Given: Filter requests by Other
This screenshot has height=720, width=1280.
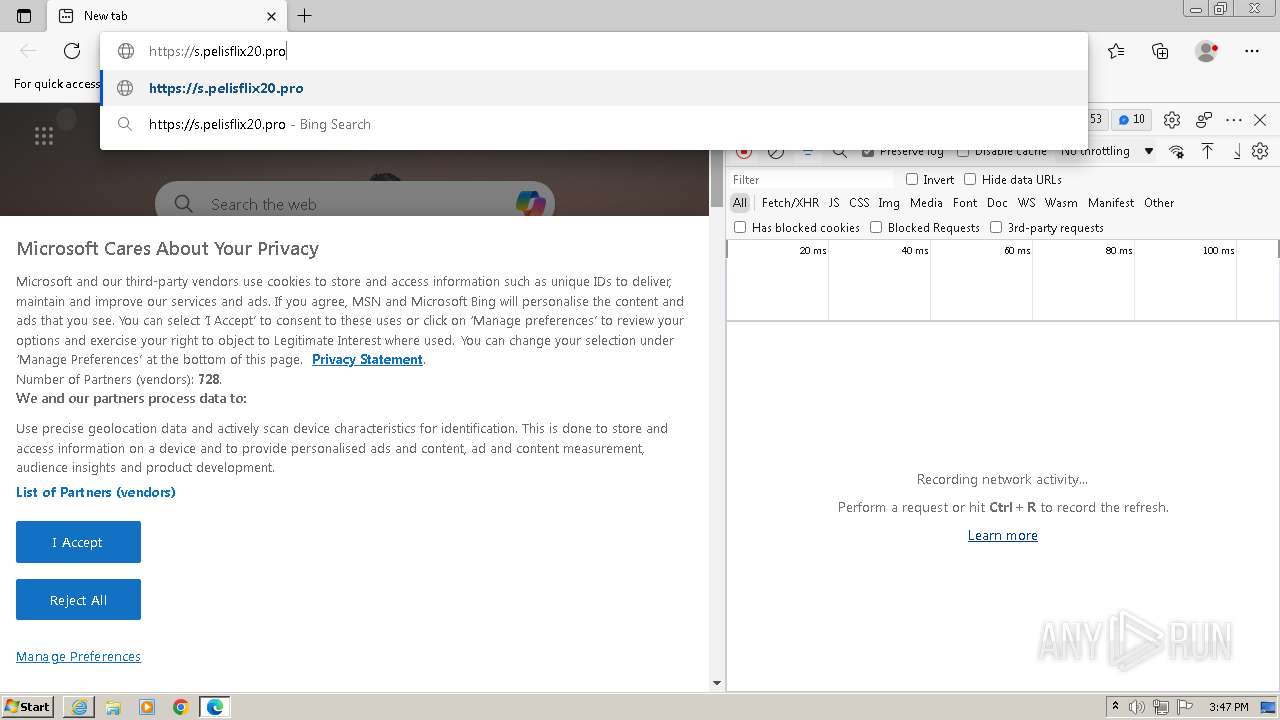Looking at the screenshot, I should tap(1159, 203).
